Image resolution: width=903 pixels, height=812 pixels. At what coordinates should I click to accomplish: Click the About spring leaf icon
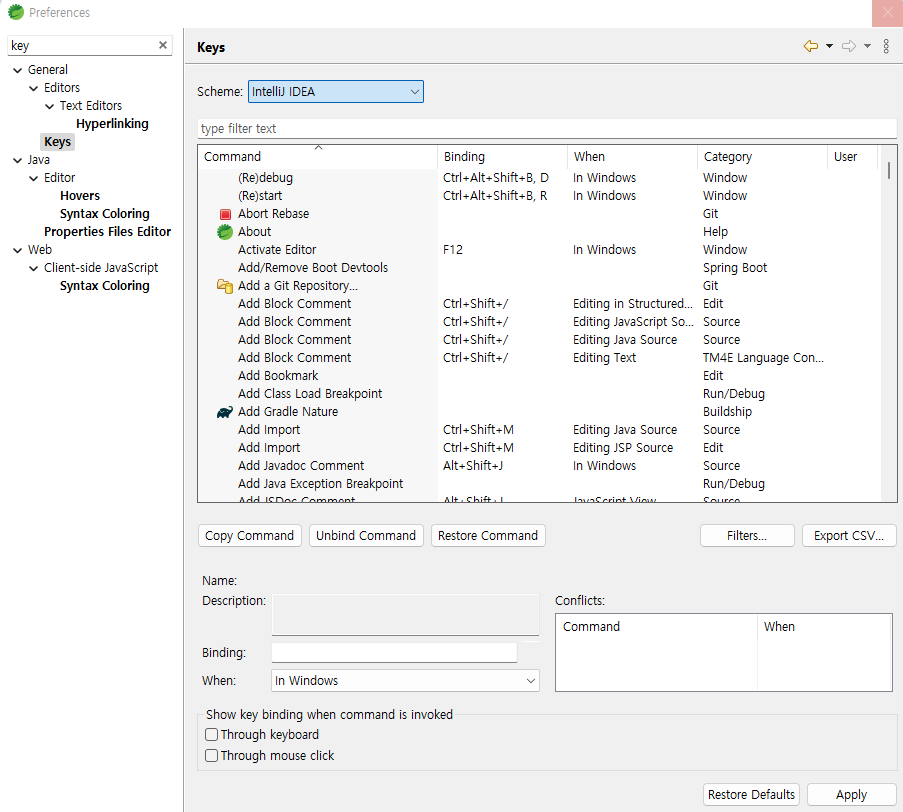[225, 232]
